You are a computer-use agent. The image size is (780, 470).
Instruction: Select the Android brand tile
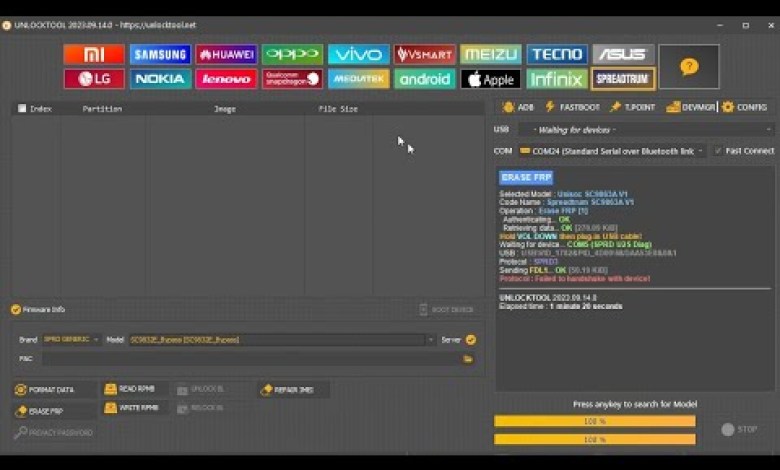(425, 79)
